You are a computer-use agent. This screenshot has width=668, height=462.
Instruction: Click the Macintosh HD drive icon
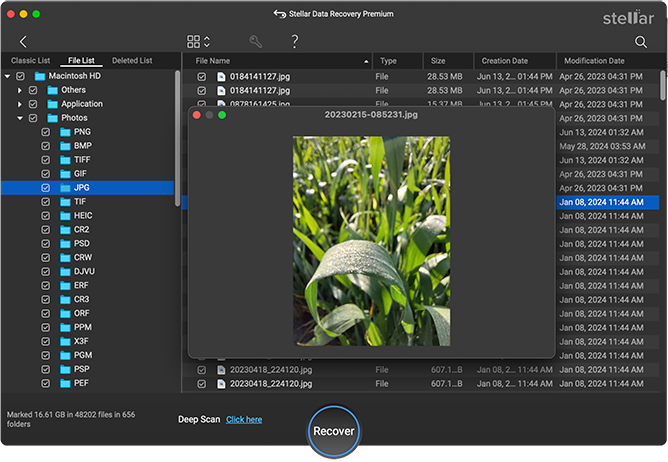[x=40, y=76]
